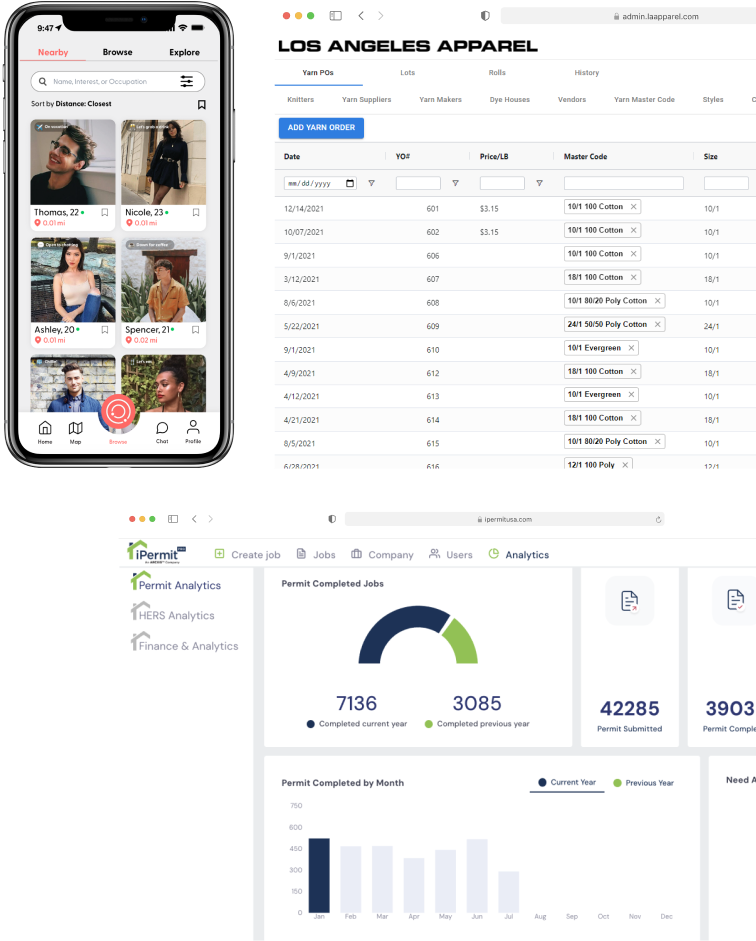Screen dimensions: 756x941
Task: Toggle Previous Year chart legend
Action: click(x=643, y=783)
